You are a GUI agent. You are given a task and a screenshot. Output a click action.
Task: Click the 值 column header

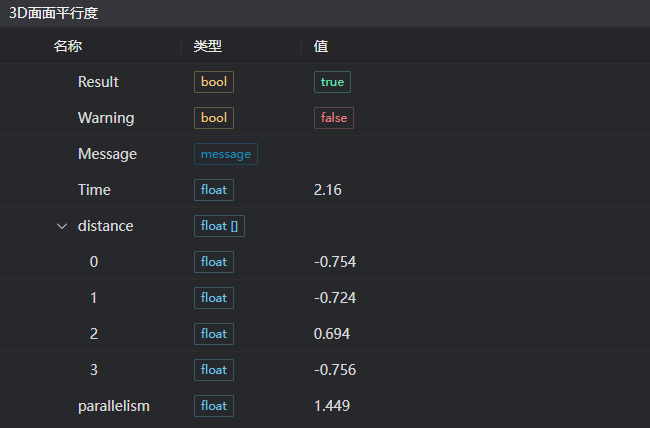(321, 46)
